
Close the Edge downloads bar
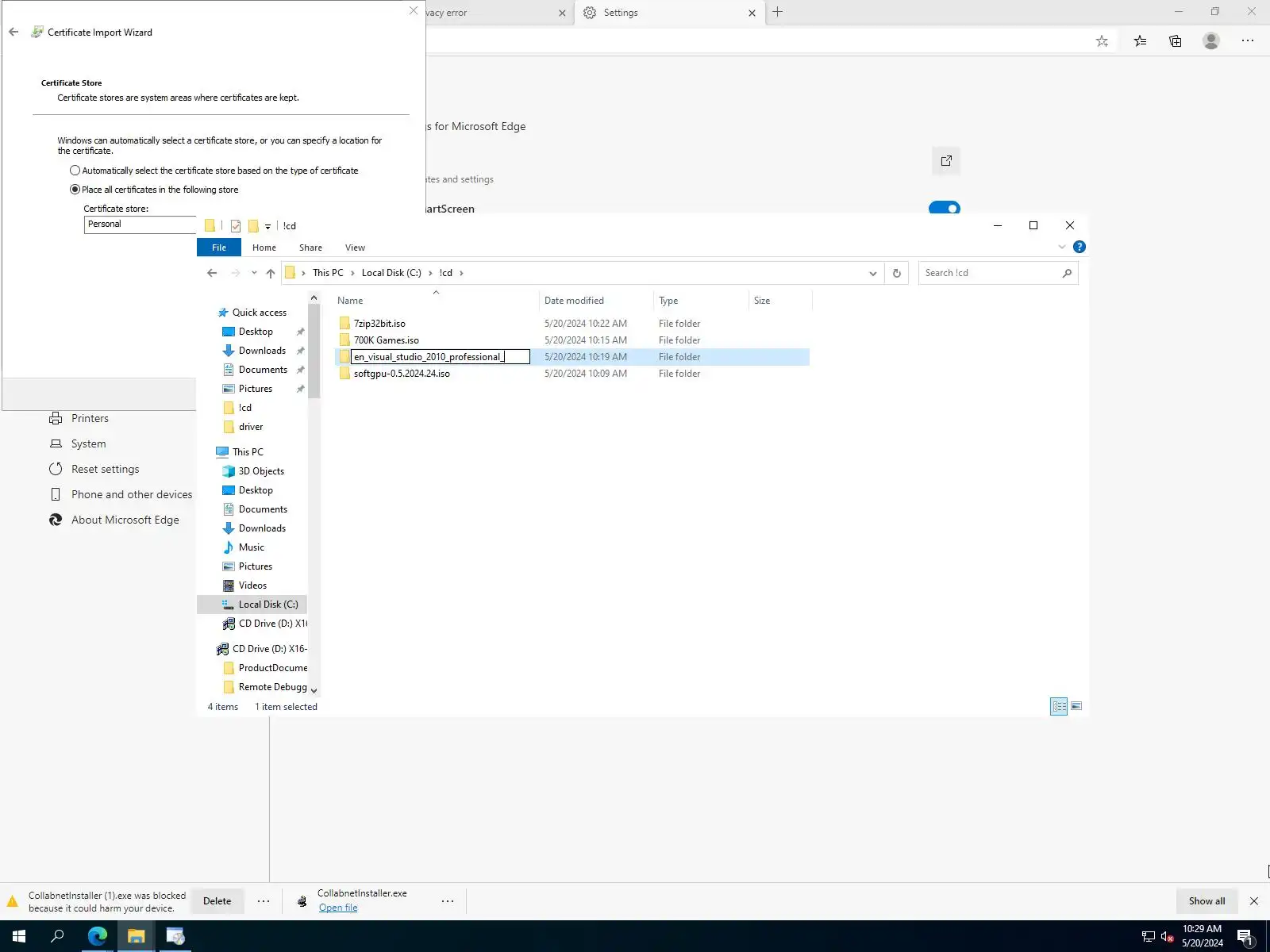coord(1254,901)
